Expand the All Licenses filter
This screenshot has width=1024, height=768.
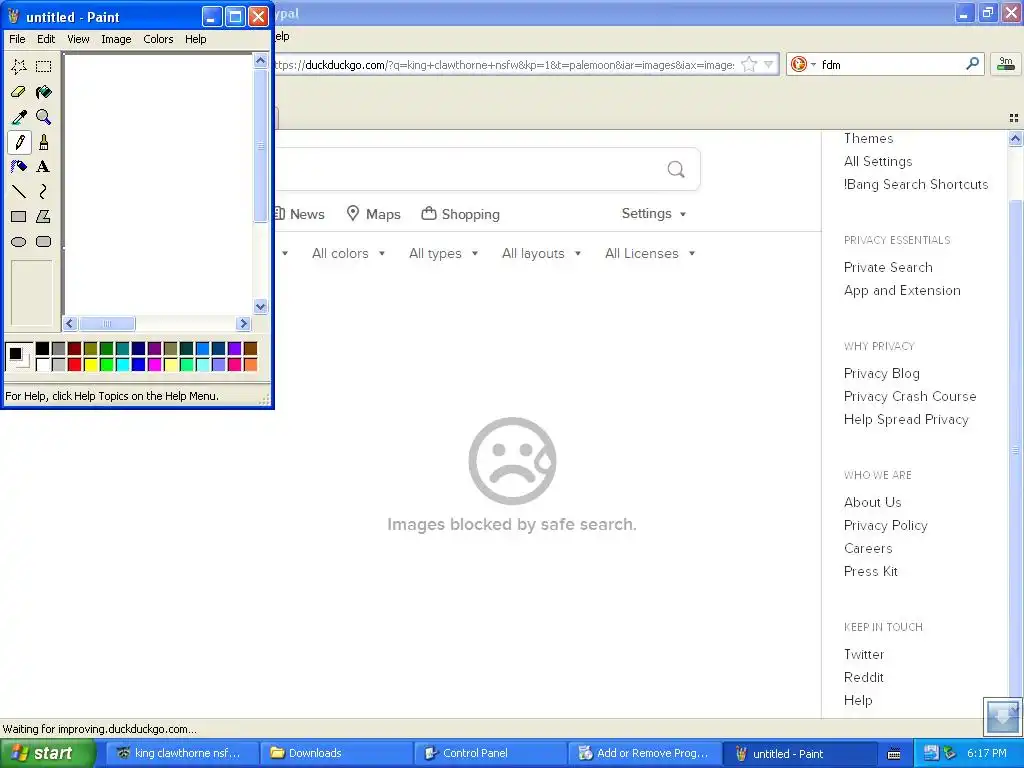(x=650, y=253)
